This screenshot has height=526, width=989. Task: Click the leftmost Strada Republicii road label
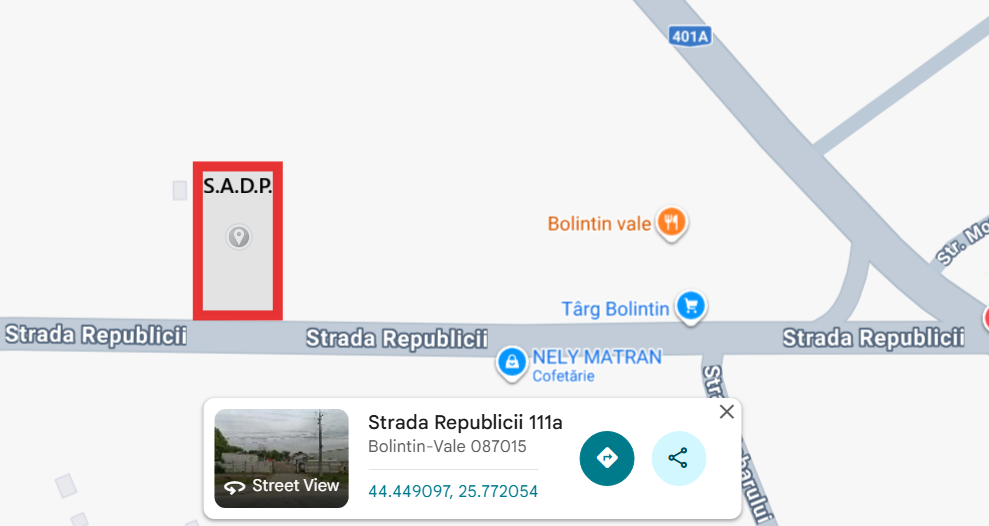click(96, 335)
